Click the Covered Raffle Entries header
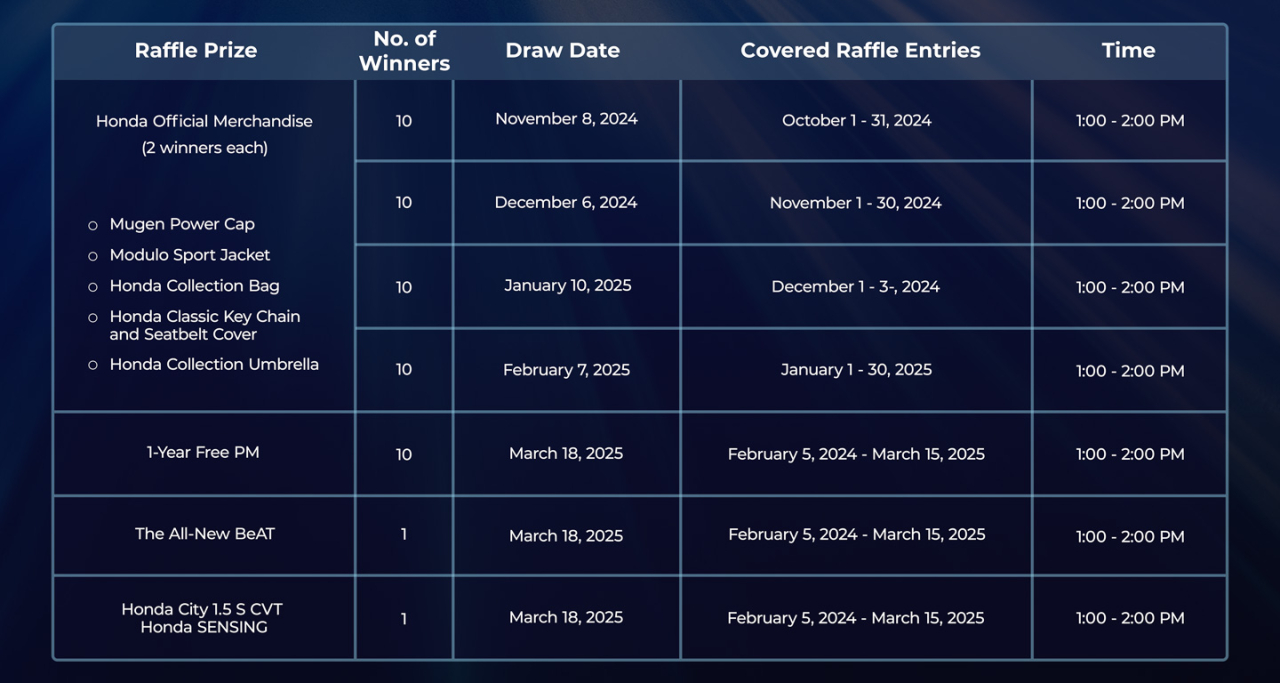This screenshot has width=1280, height=683. click(860, 51)
